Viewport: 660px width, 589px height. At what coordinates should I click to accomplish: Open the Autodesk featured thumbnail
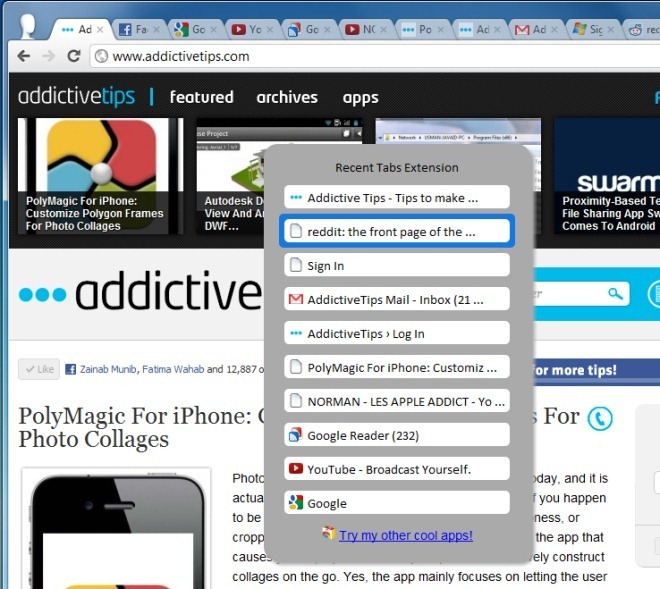[x=230, y=176]
